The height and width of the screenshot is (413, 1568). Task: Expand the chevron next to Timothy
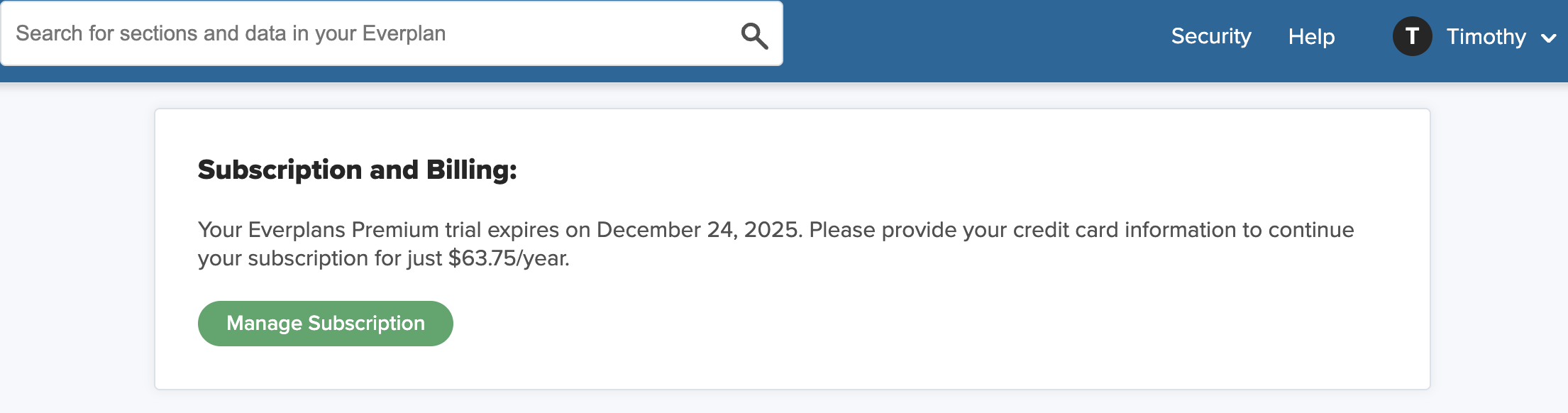click(1549, 38)
